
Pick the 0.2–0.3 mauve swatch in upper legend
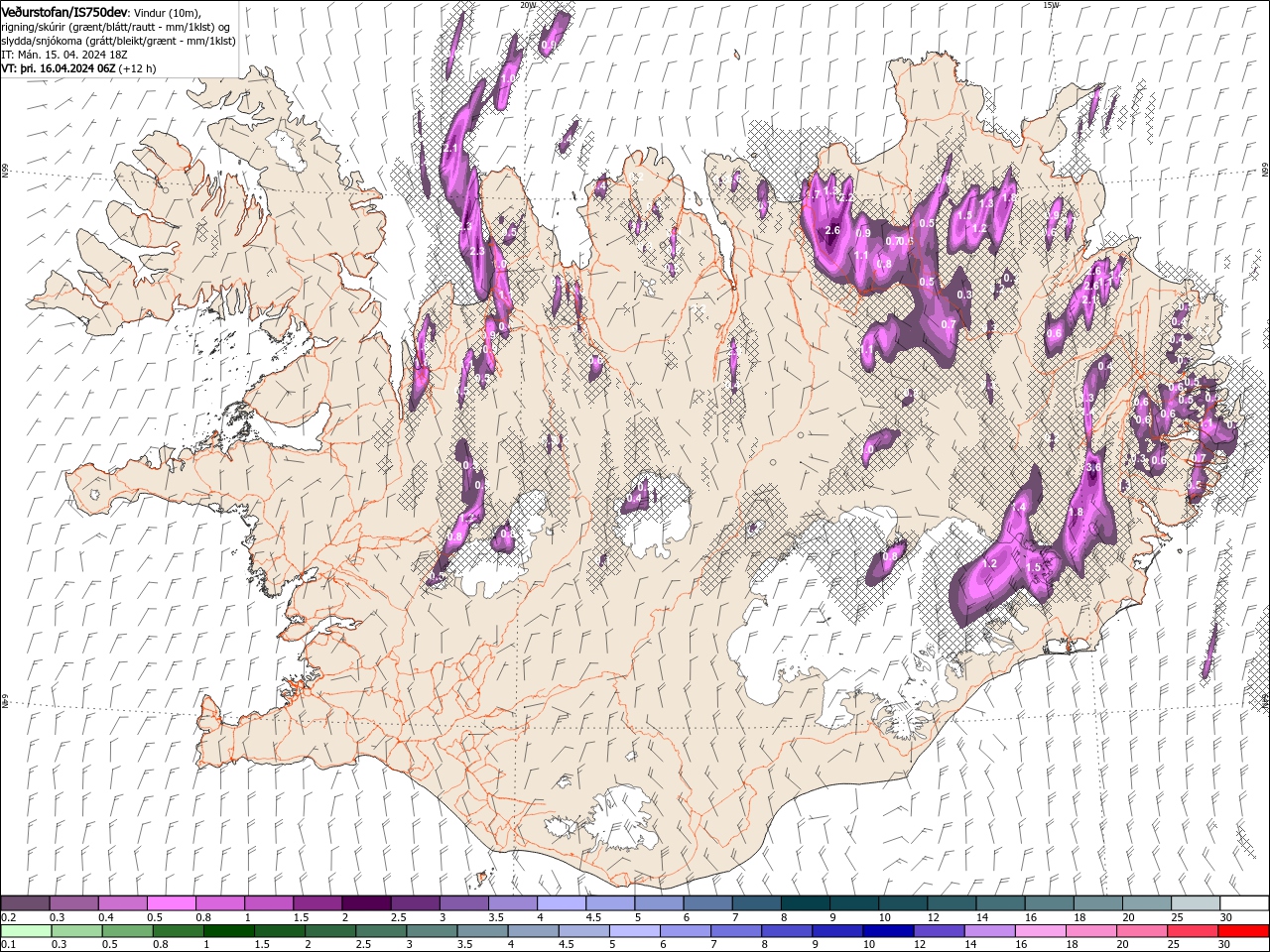26,903
